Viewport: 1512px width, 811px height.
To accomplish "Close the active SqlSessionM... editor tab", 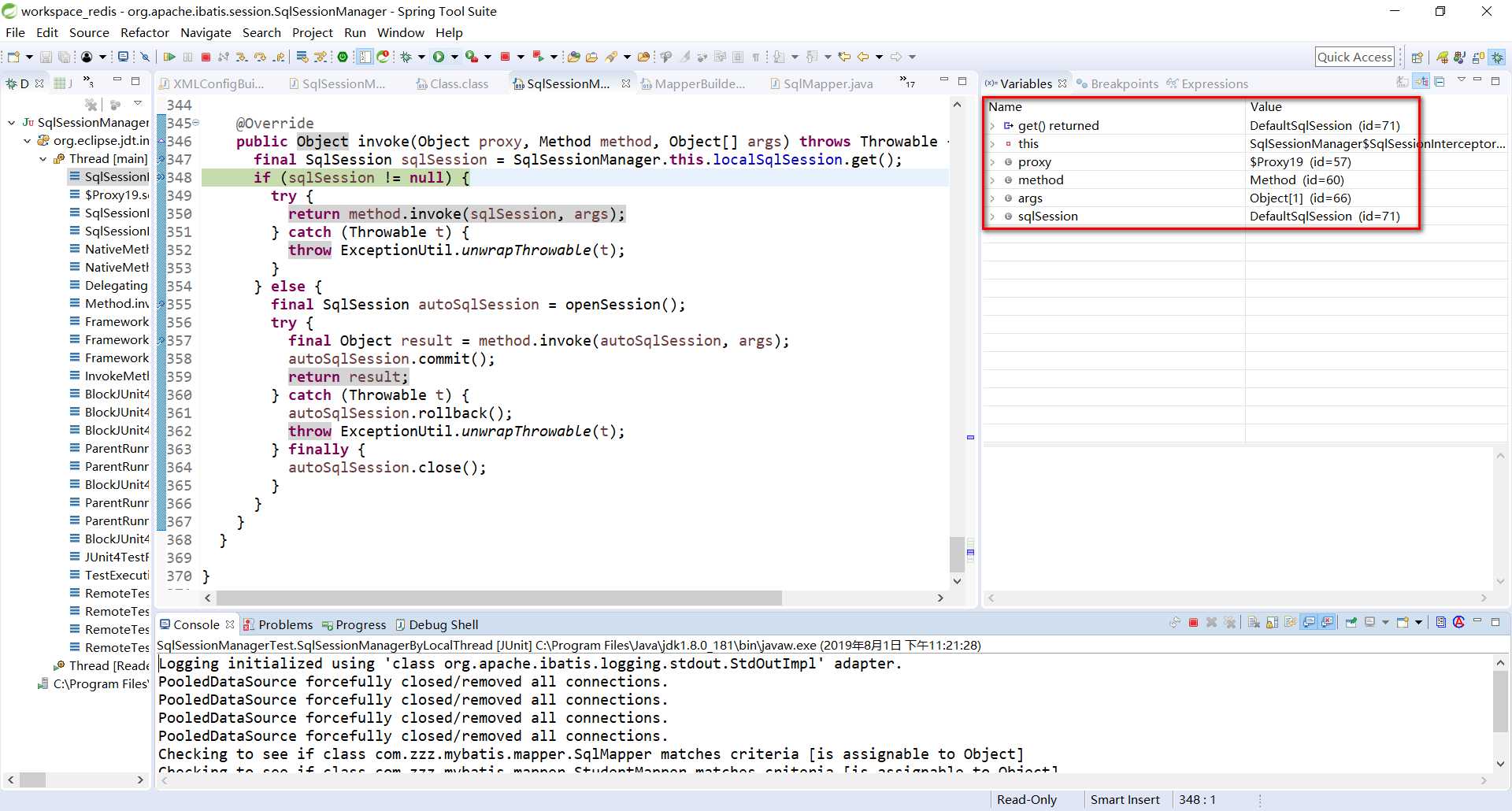I will pyautogui.click(x=626, y=83).
